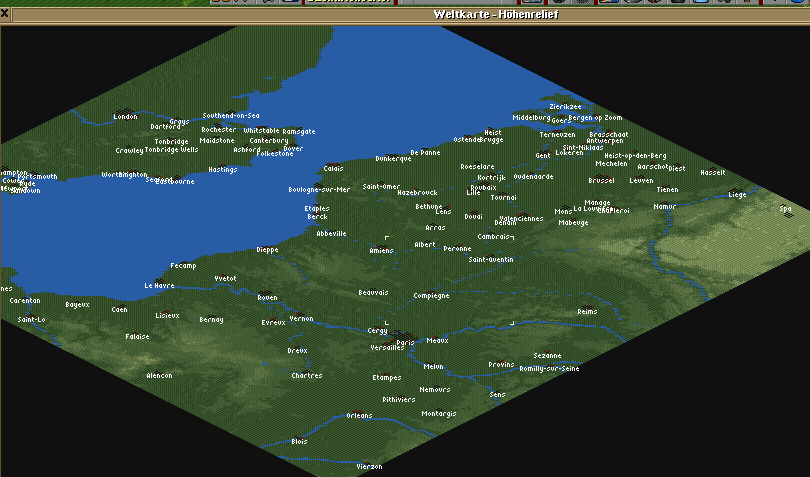Select the Paris label on the map
This screenshot has width=810, height=477.
pyautogui.click(x=406, y=343)
